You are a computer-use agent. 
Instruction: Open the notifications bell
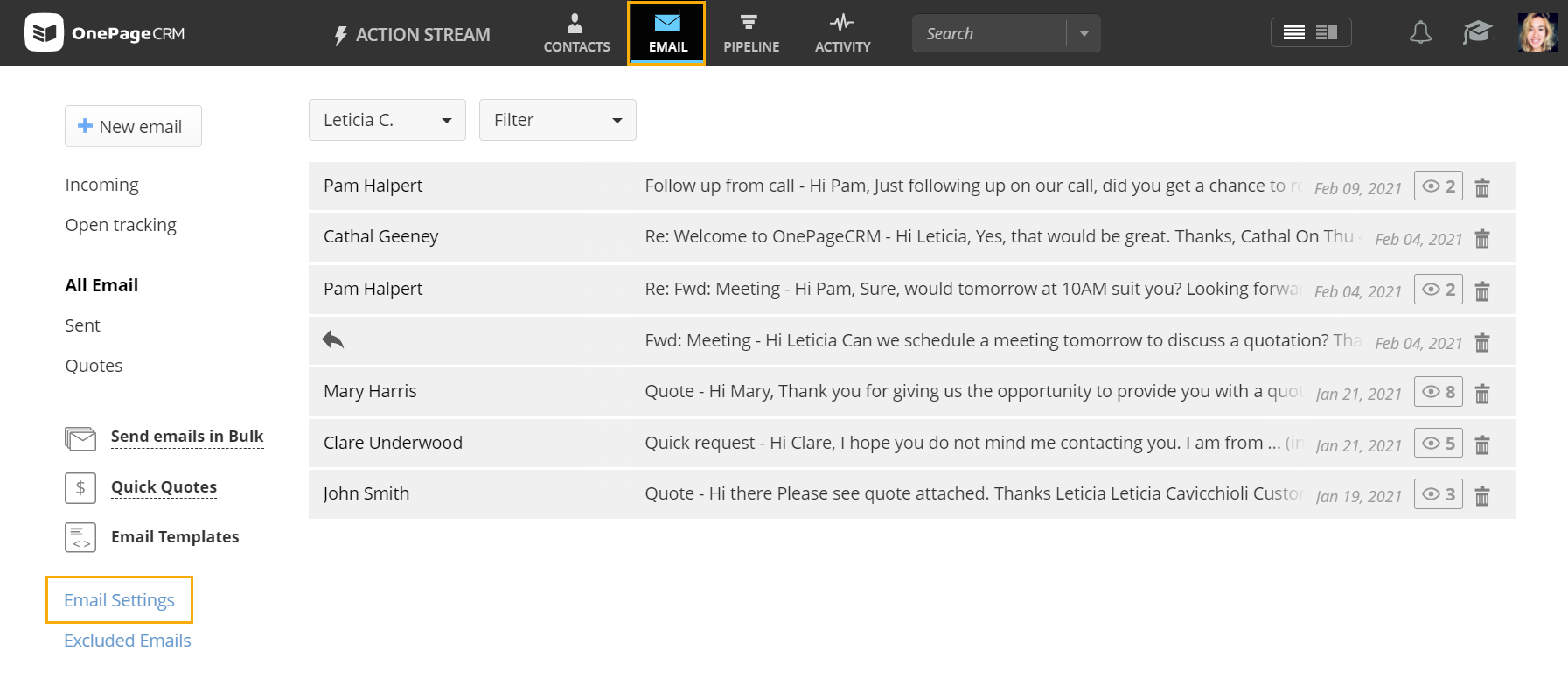[1421, 33]
